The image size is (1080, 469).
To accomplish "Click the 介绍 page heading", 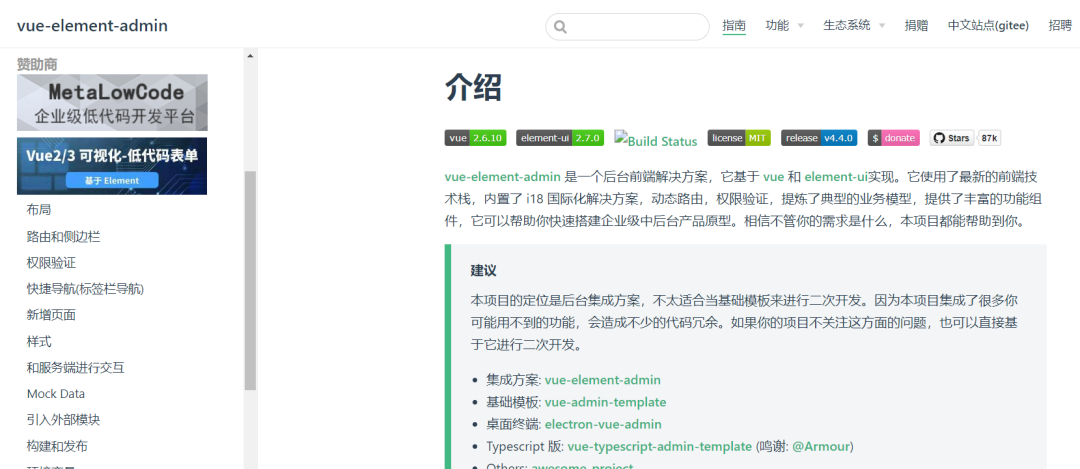I will (x=474, y=87).
